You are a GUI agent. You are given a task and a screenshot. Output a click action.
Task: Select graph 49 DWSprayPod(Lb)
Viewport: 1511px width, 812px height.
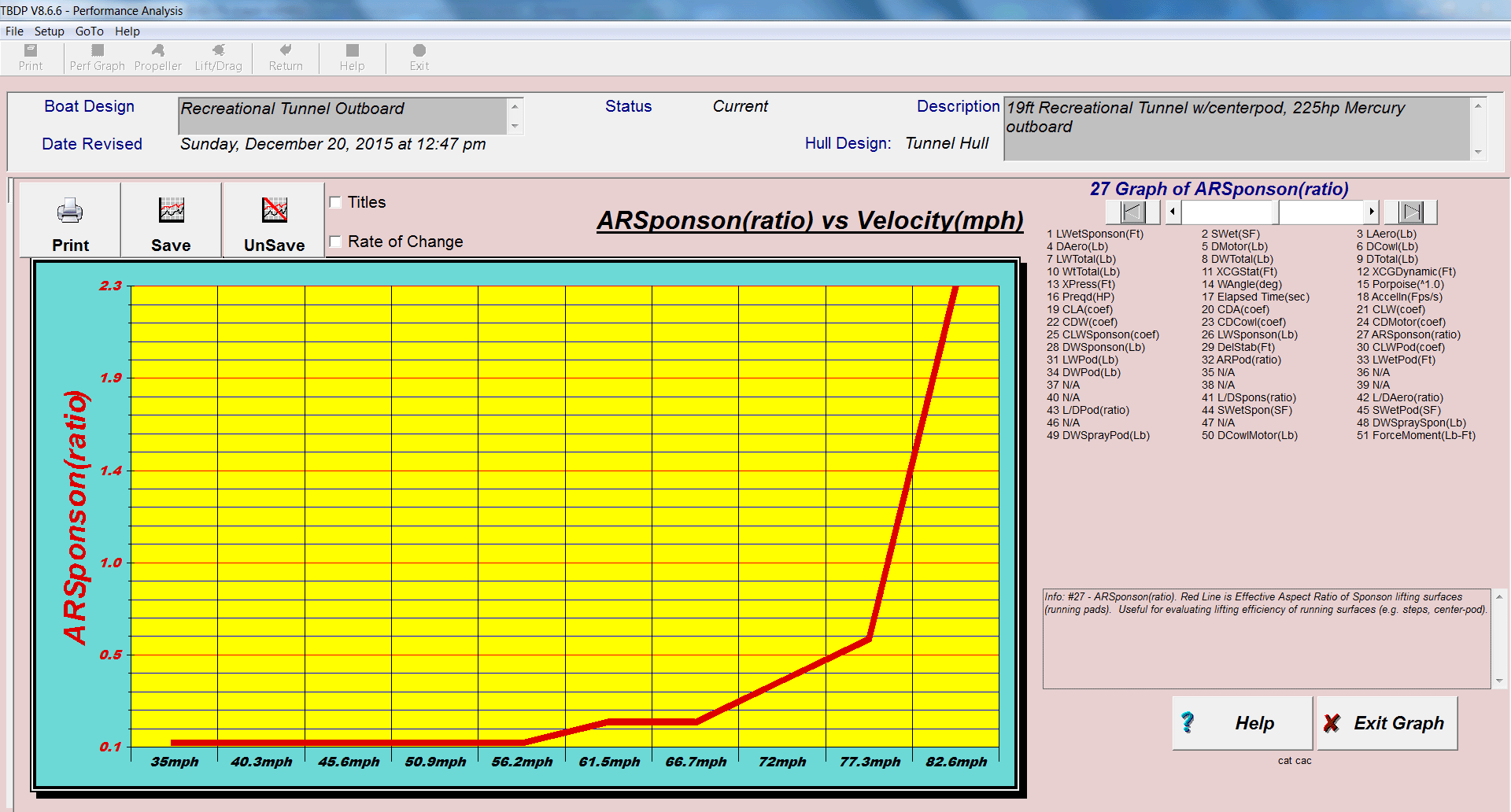(1098, 435)
